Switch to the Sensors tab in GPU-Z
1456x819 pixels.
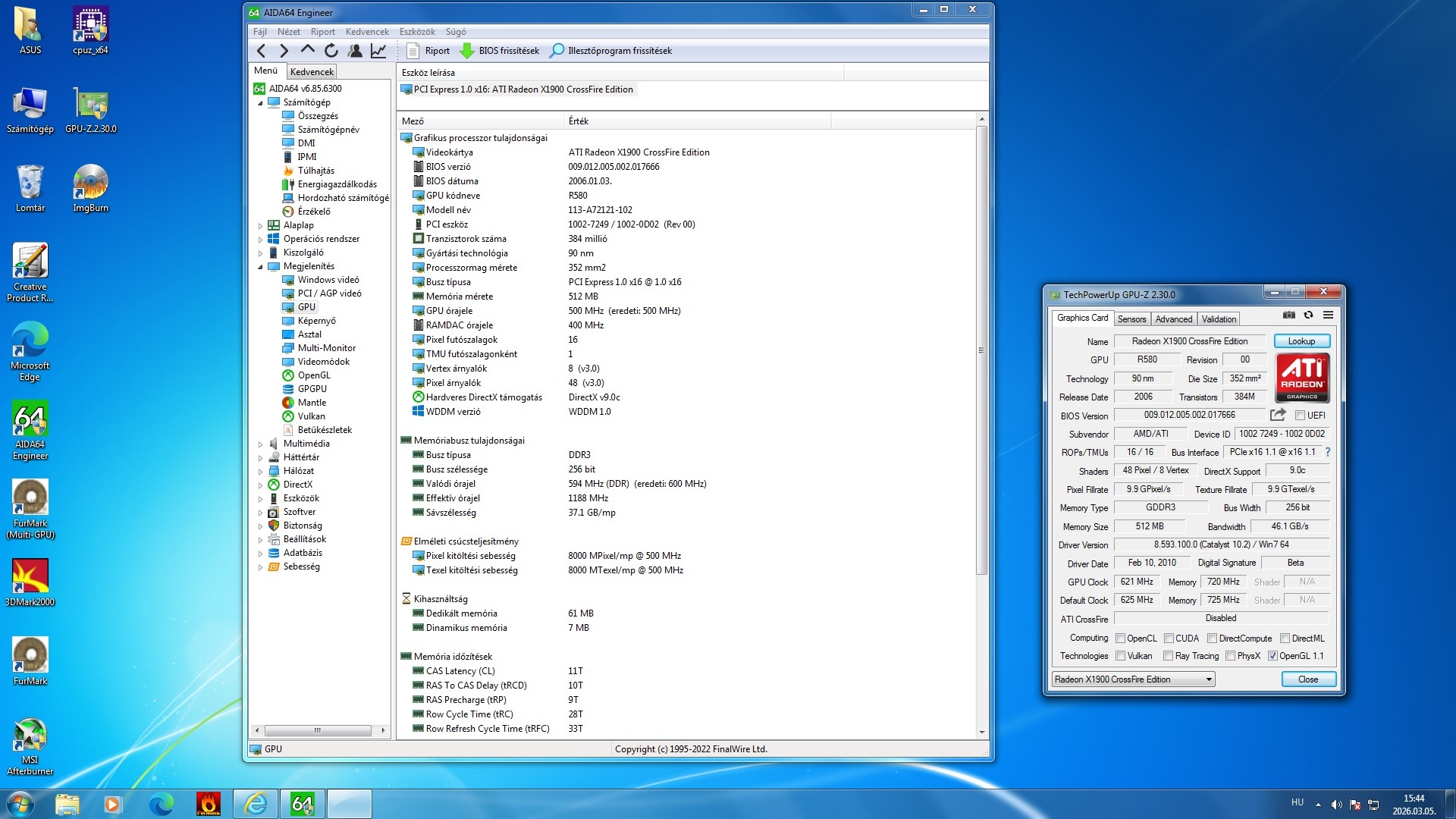(x=1131, y=319)
